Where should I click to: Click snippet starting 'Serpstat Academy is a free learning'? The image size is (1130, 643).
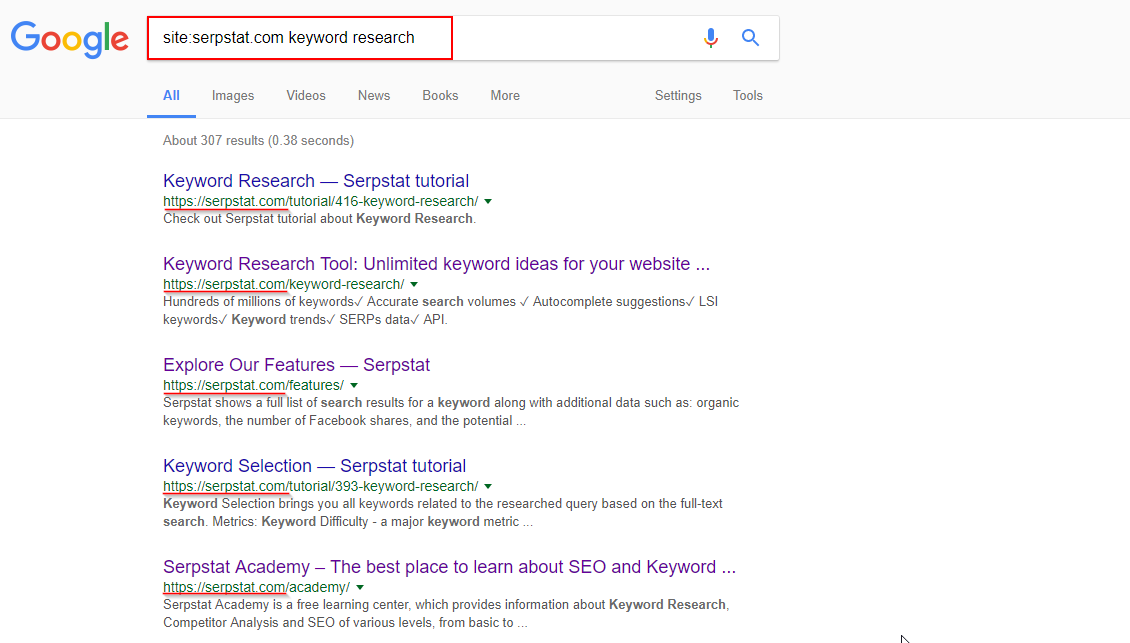tap(446, 613)
